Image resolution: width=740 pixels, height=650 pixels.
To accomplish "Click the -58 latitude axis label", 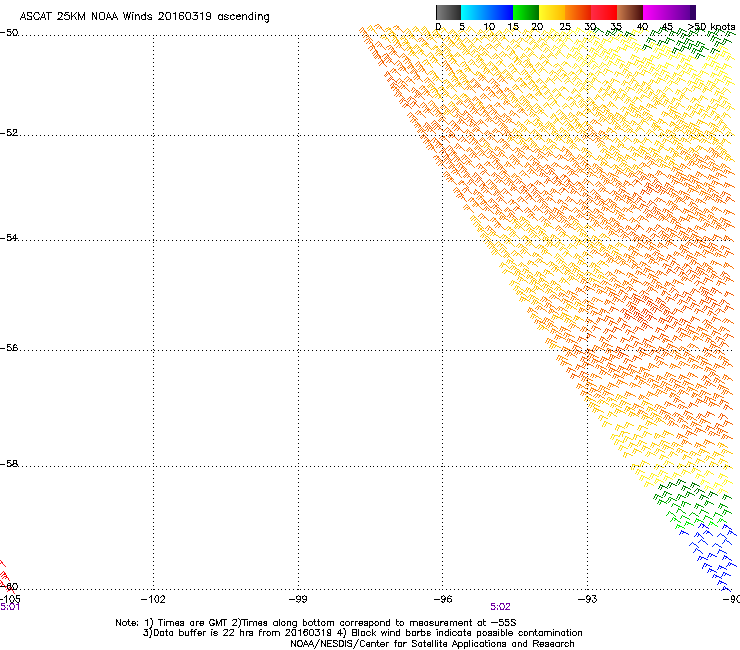I will pos(9,464).
